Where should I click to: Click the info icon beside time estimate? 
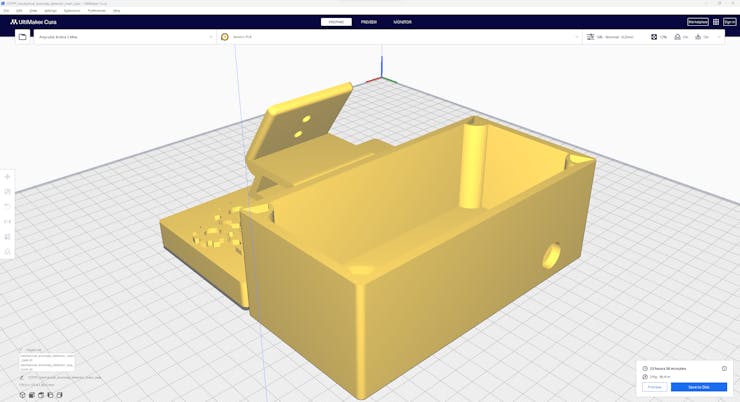pos(724,368)
